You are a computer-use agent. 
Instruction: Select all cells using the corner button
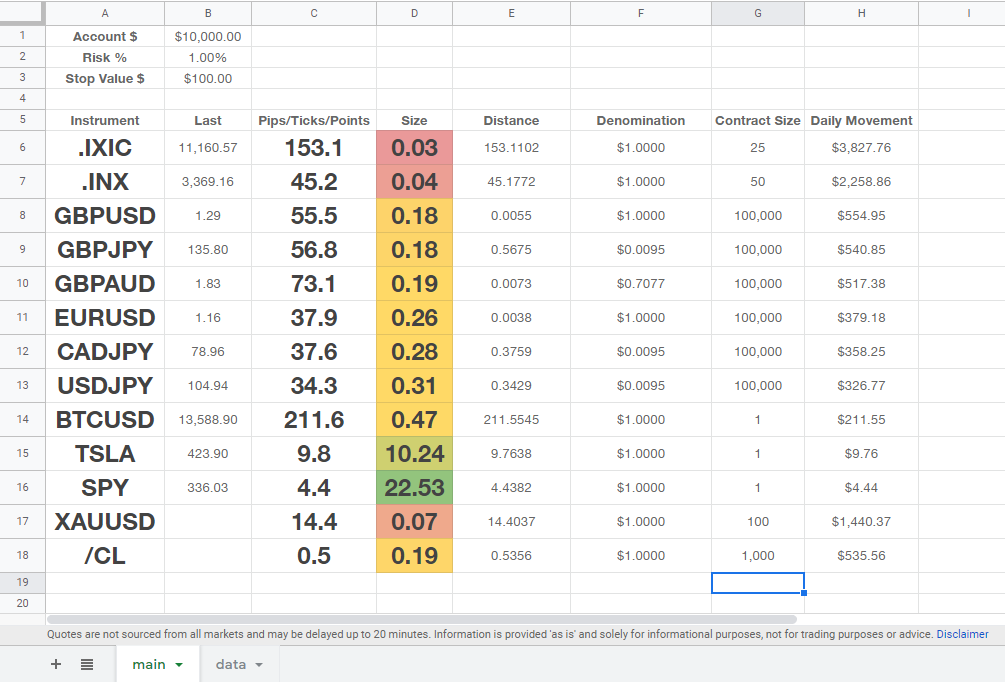point(21,13)
